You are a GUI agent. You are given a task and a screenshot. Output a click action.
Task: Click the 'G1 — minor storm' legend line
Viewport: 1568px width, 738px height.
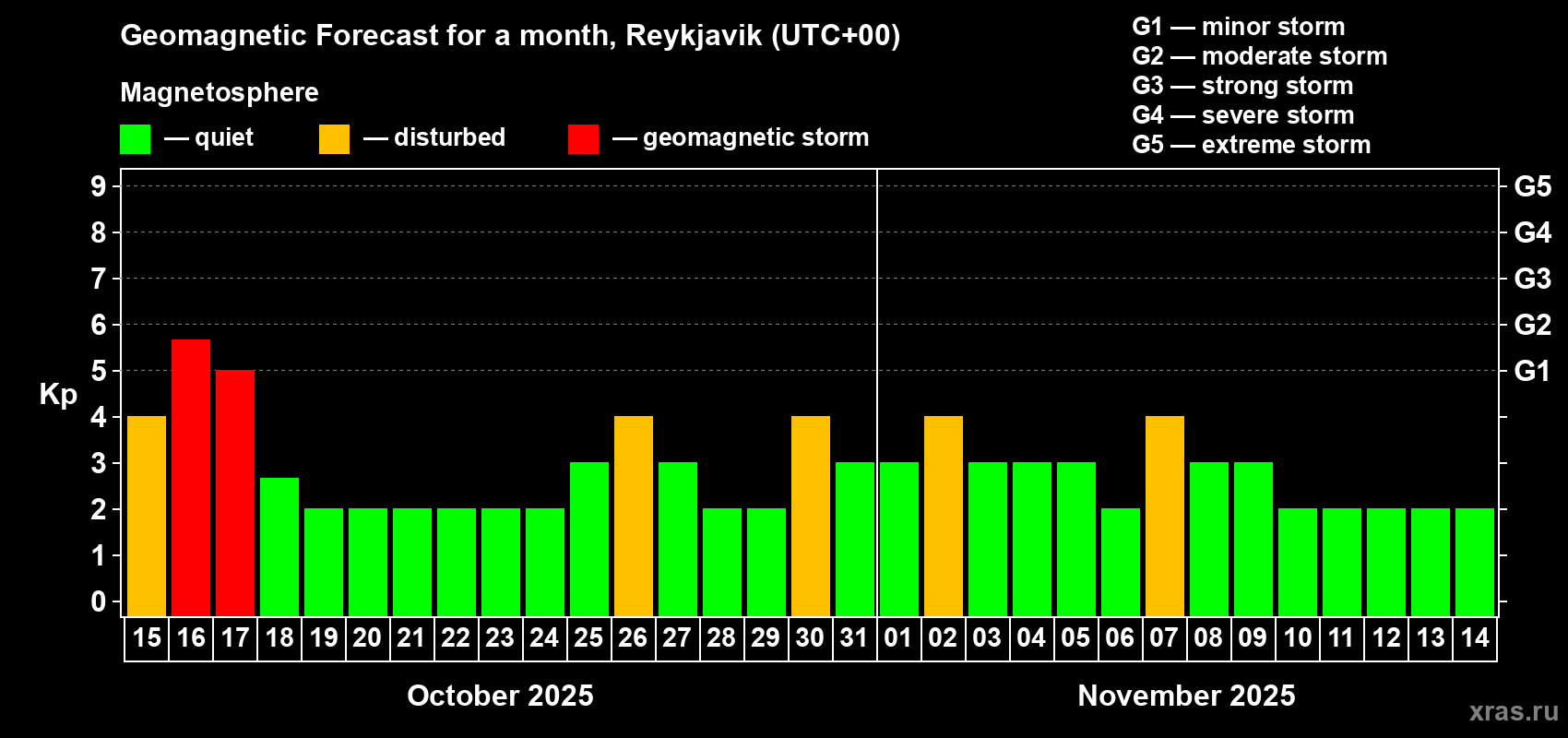click(1239, 27)
